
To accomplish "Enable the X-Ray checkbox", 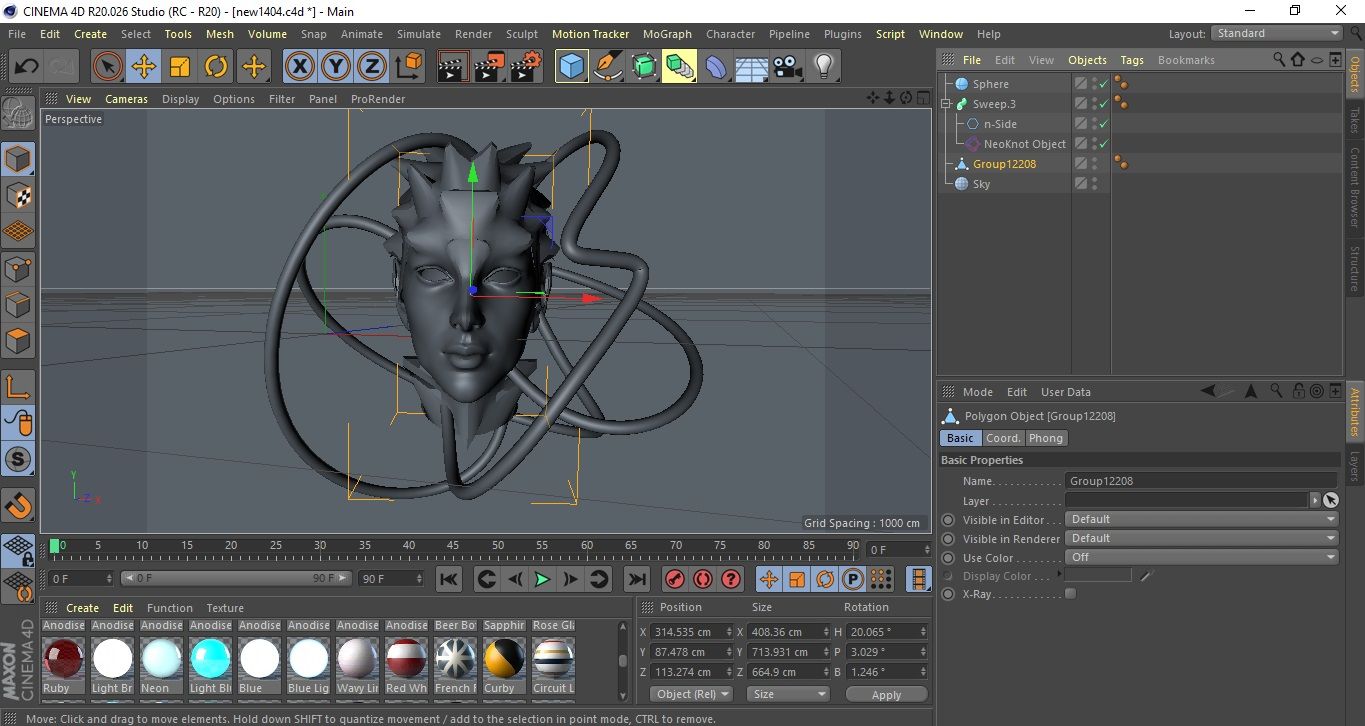I will click(x=1071, y=594).
